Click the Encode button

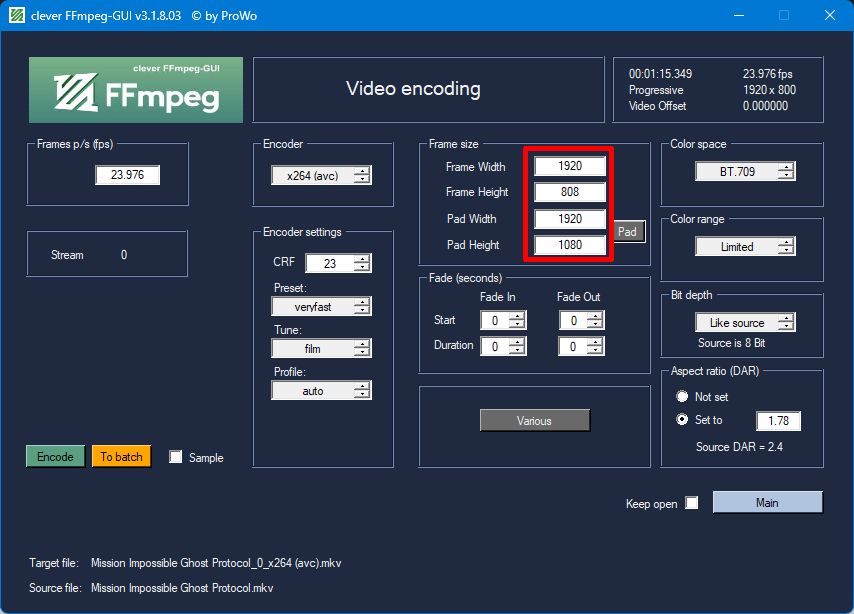(x=55, y=457)
